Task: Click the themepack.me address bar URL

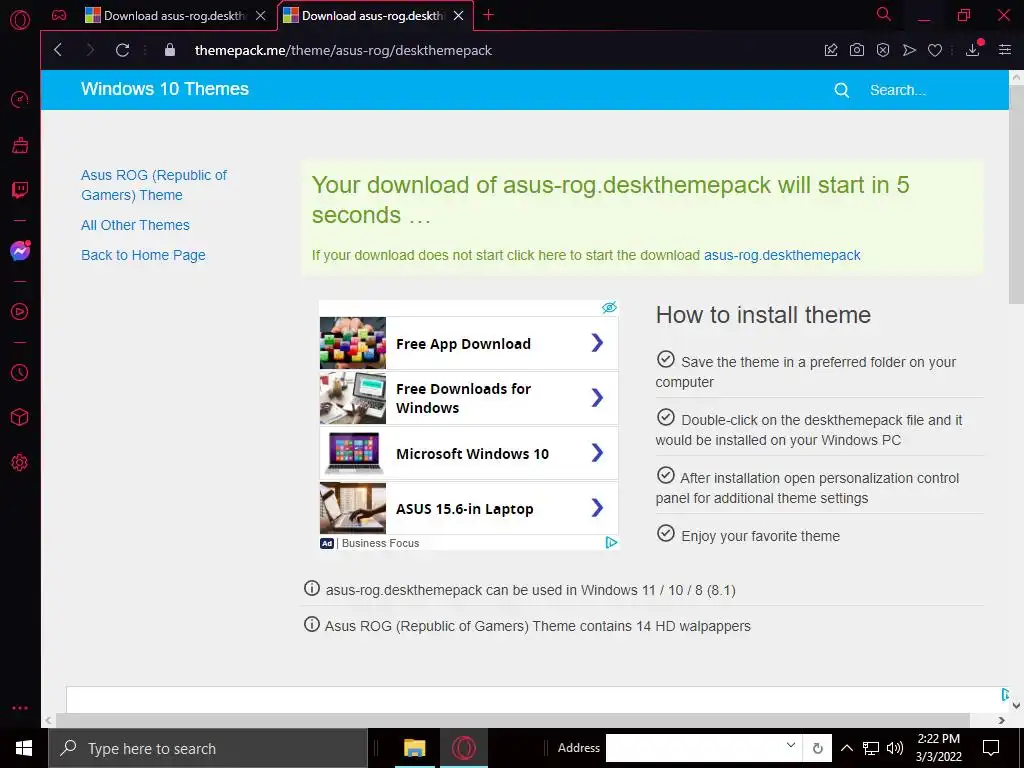Action: click(x=343, y=50)
